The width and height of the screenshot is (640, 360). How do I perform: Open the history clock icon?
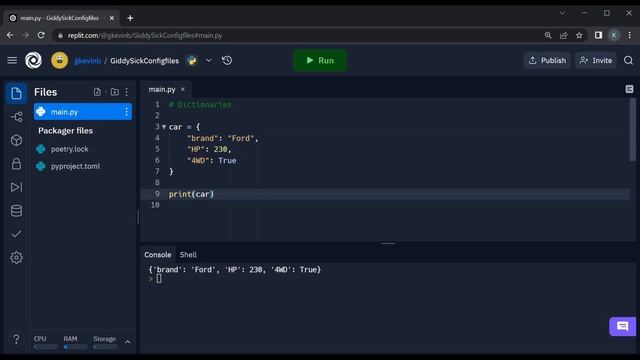point(227,60)
